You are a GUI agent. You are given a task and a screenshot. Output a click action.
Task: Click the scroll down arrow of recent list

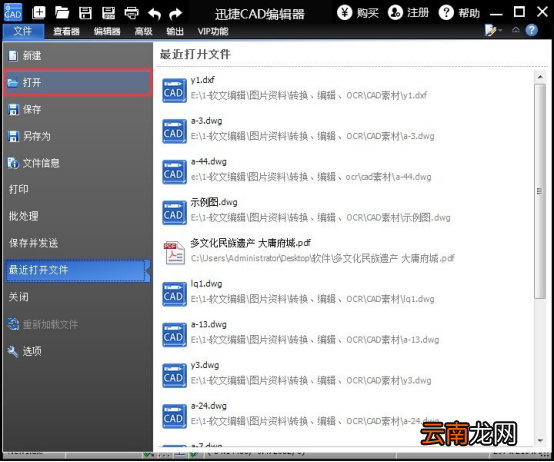pos(540,440)
